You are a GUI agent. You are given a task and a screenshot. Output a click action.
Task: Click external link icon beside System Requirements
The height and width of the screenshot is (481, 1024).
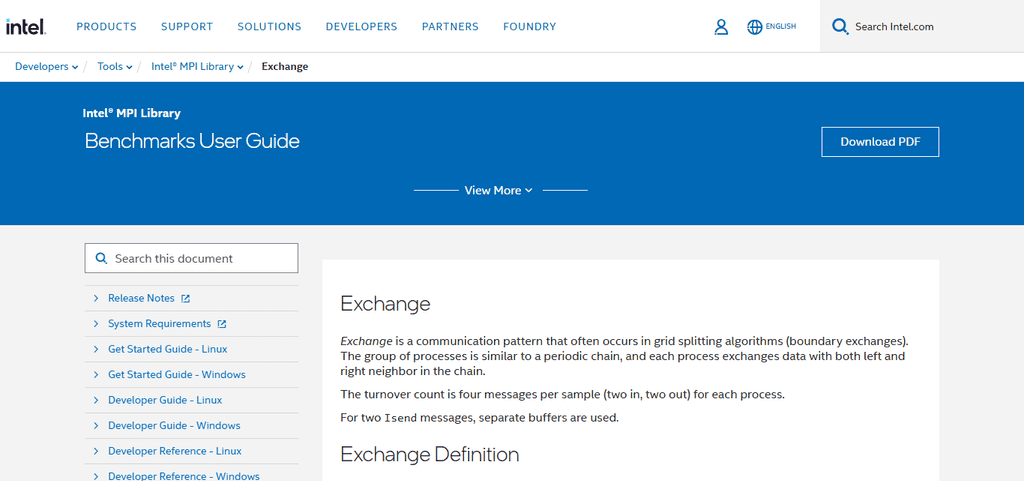(222, 324)
